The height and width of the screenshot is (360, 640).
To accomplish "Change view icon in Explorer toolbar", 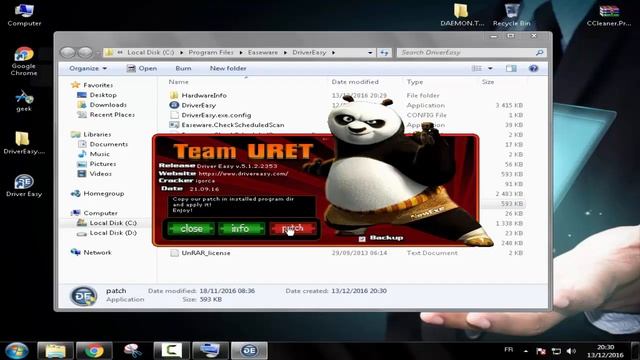I will (x=477, y=68).
